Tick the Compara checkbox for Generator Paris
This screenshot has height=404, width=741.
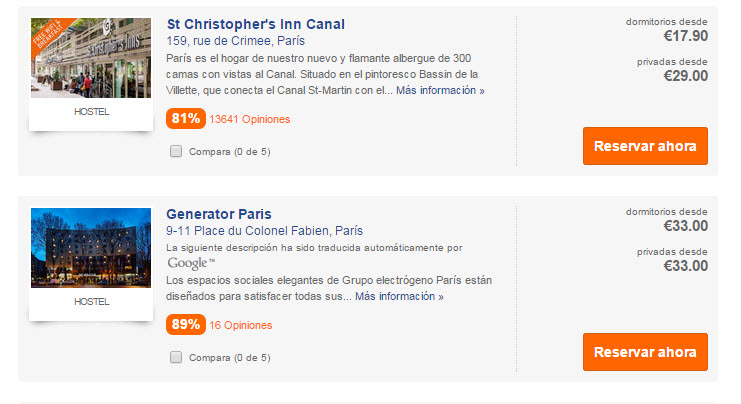pyautogui.click(x=176, y=357)
